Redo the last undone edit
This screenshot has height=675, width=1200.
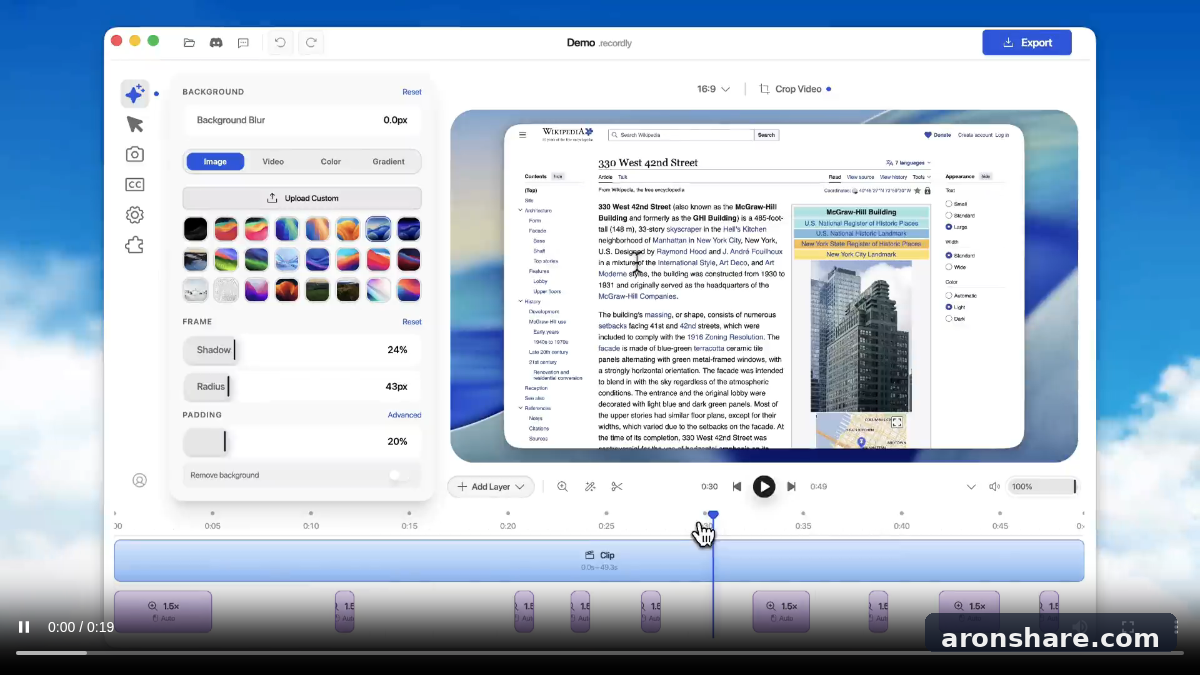(x=311, y=43)
